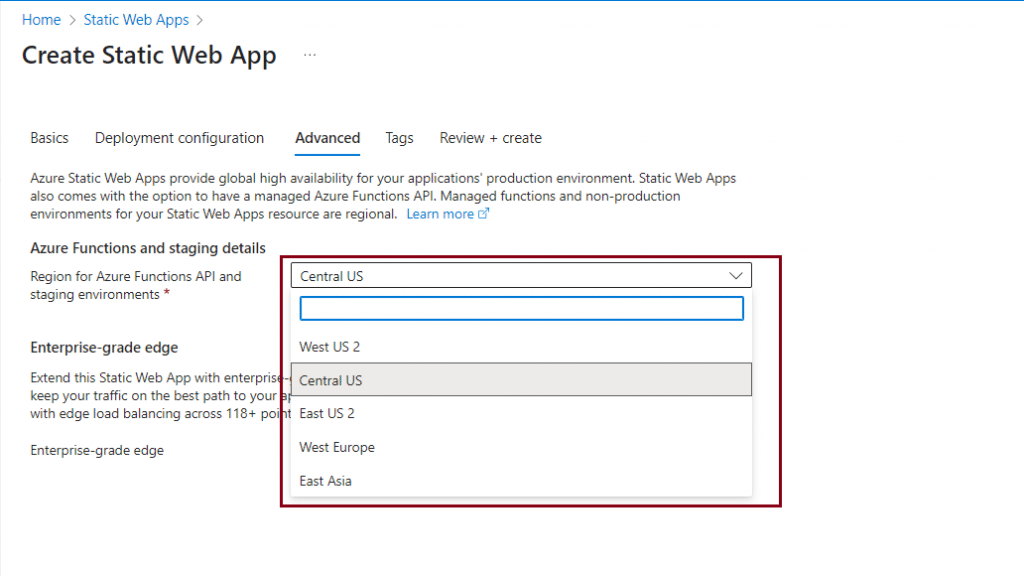The width and height of the screenshot is (1024, 576).
Task: Open the Learn more link
Action: 440,214
